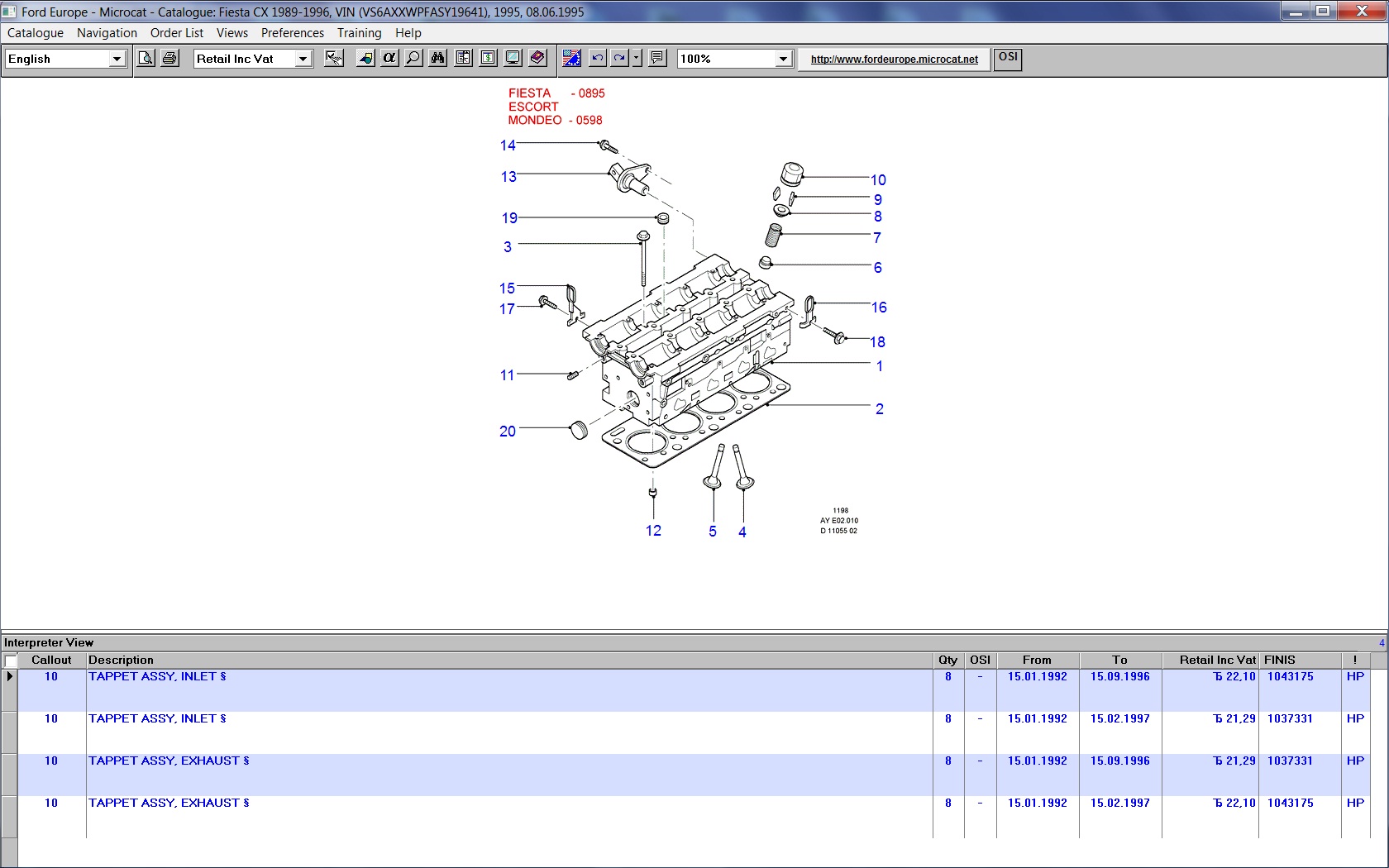Select callout 13 on the diagram
Image resolution: width=1389 pixels, height=868 pixels.
(508, 177)
